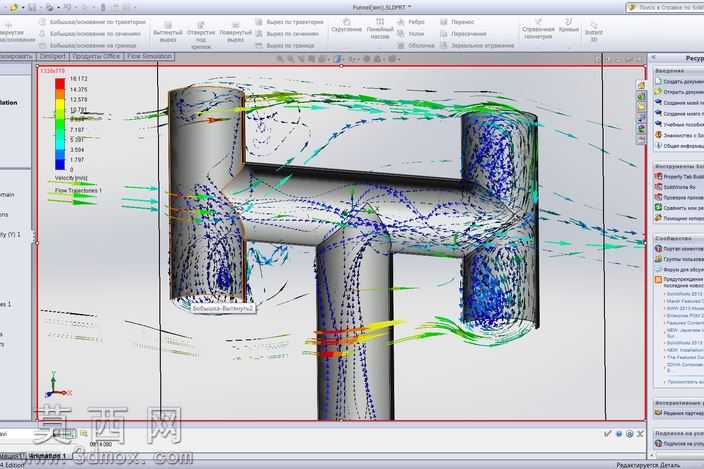Click the Flow Trajectories 1 legend label
The width and height of the screenshot is (704, 469).
78,190
